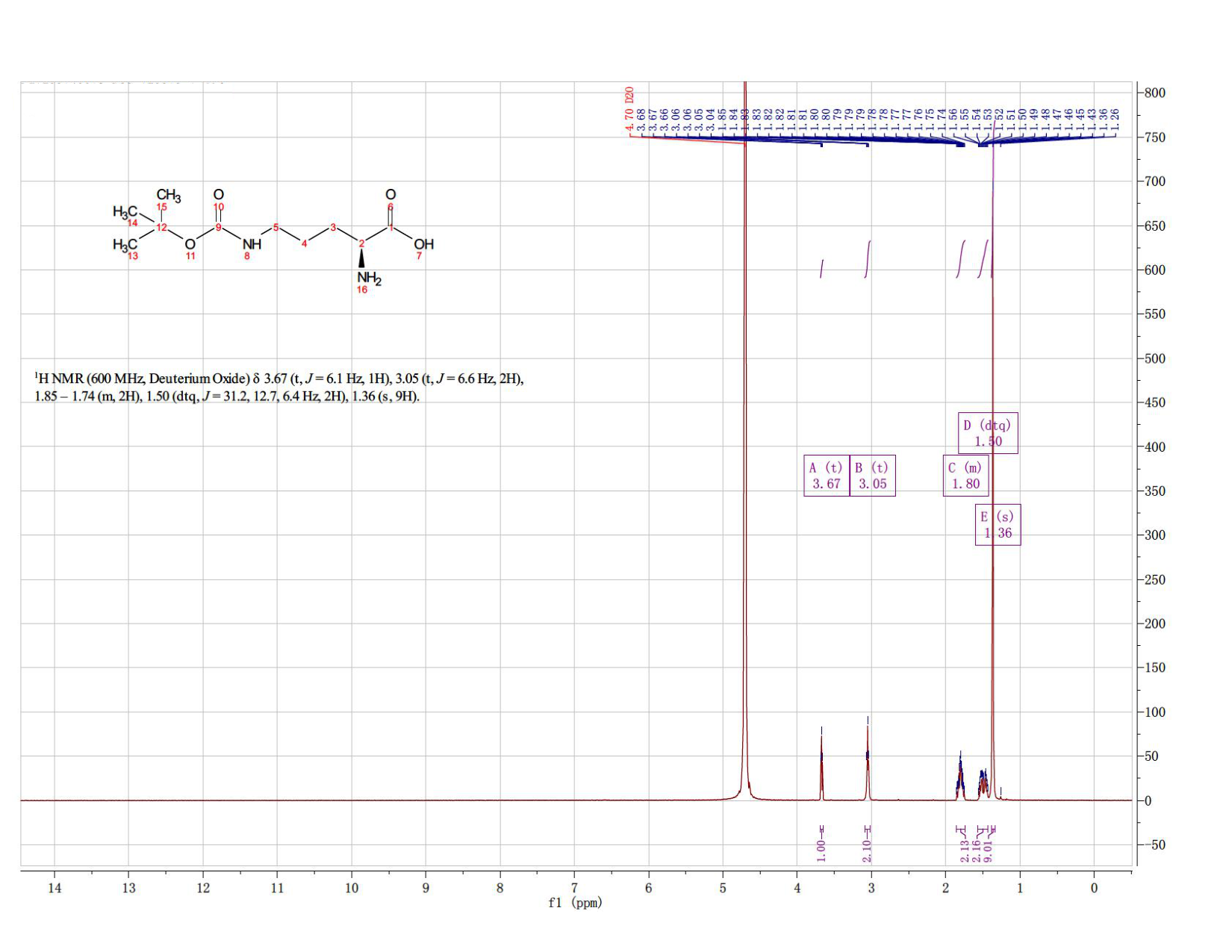Screen dimensions: 1232x952
Task: Select multiplet box B (t) 3.05
Action: [873, 476]
